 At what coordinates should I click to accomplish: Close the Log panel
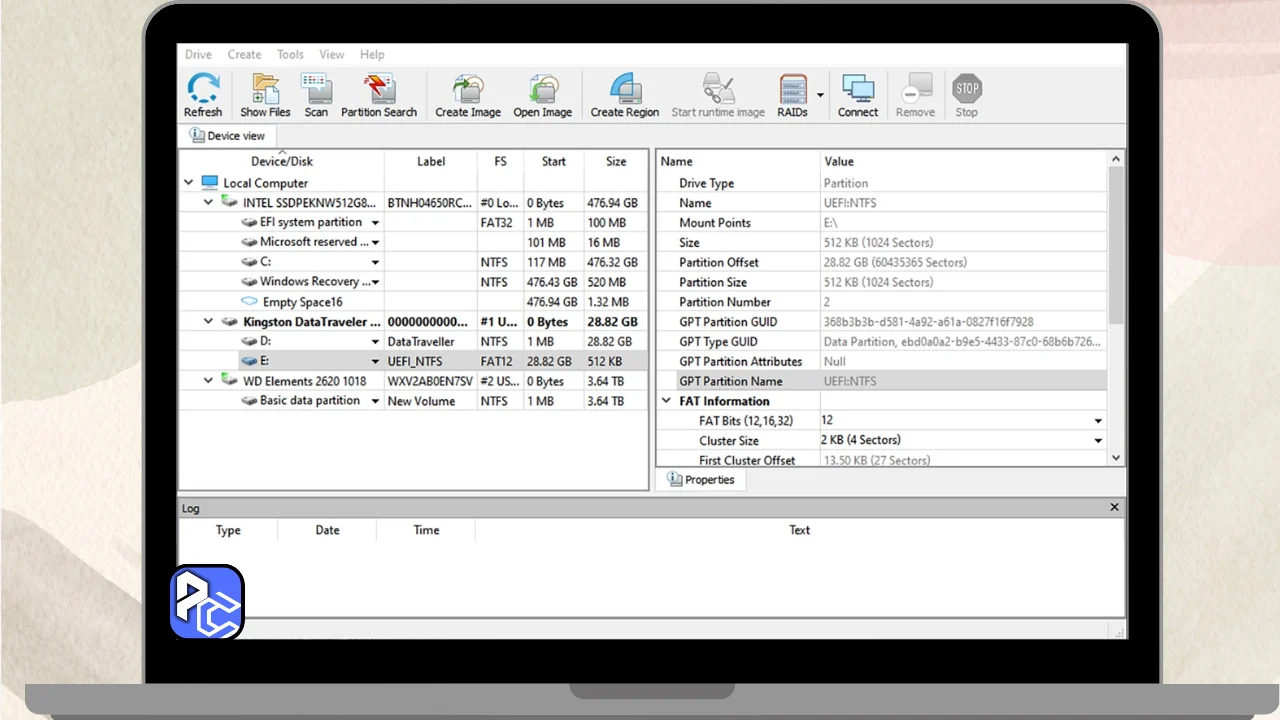1114,508
